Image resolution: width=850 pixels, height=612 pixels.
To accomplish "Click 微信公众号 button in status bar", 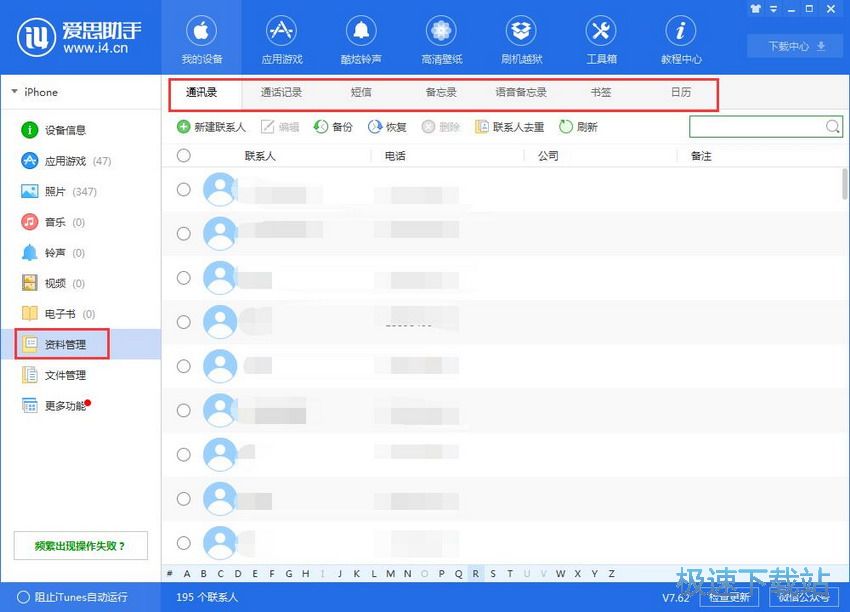I will (x=804, y=597).
